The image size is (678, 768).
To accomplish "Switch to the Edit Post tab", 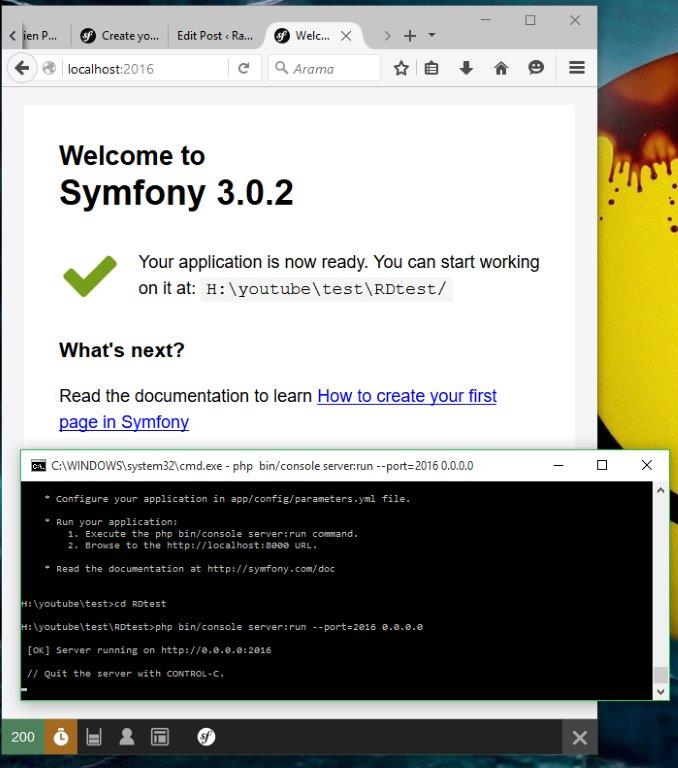I will click(x=215, y=36).
